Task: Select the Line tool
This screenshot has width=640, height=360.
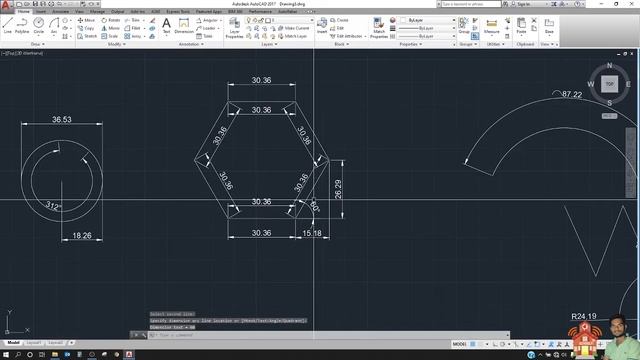Action: coord(7,25)
